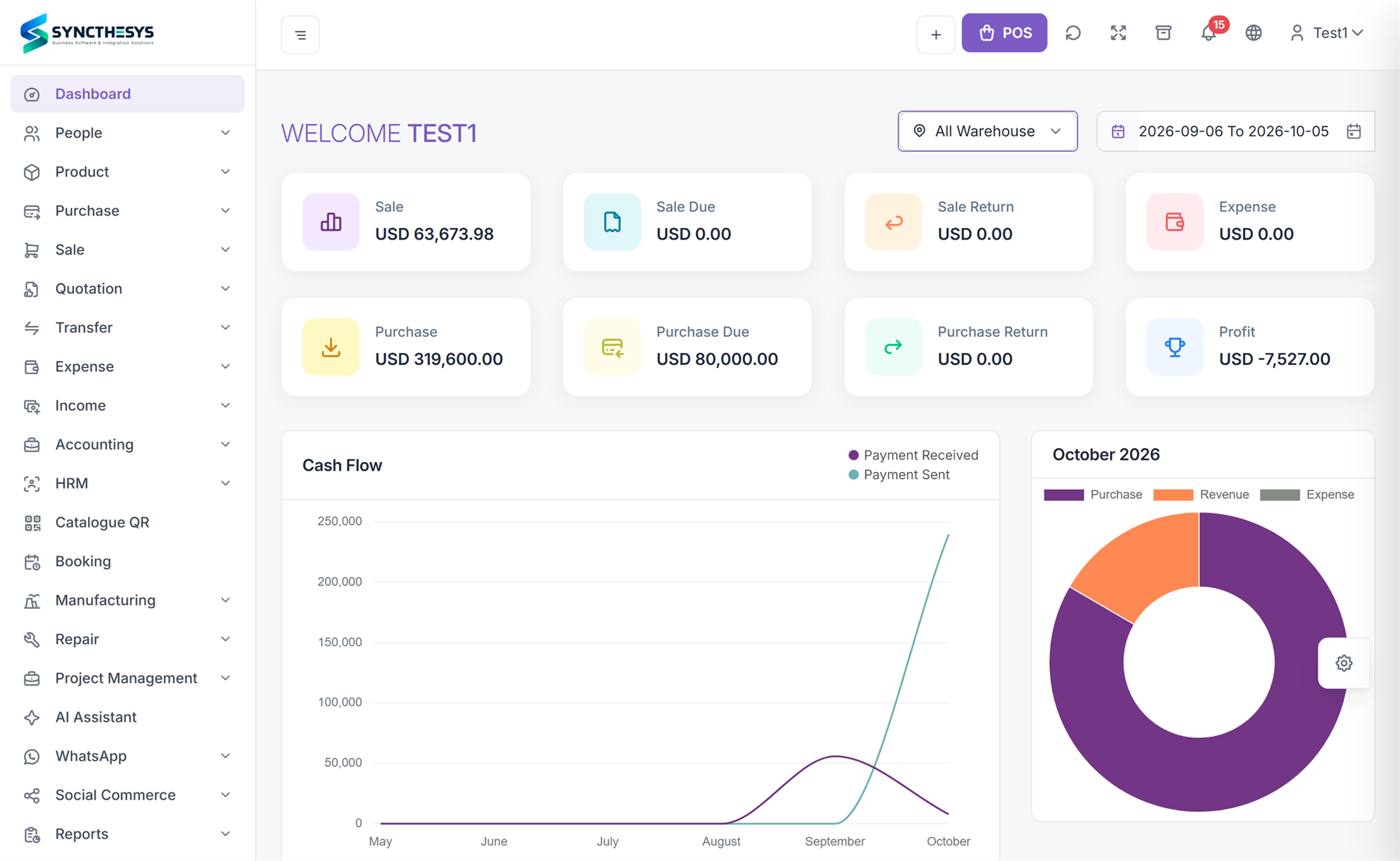Click the calendar icon at right of the date range
Viewport: 1400px width, 861px height.
[x=1354, y=131]
